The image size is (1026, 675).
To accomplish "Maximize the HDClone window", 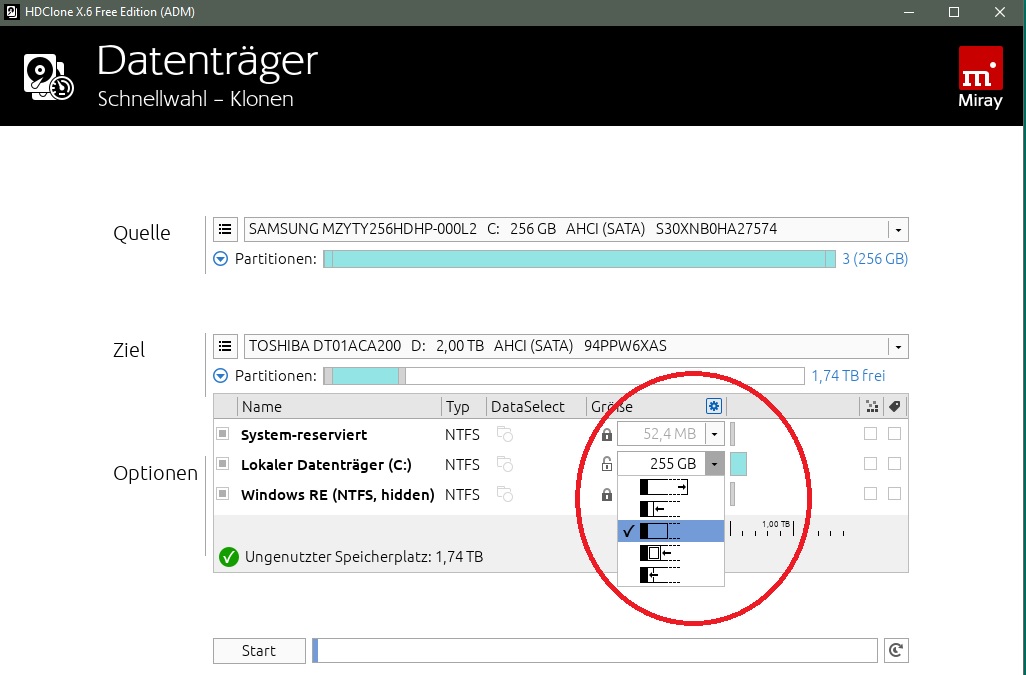I will [x=954, y=12].
